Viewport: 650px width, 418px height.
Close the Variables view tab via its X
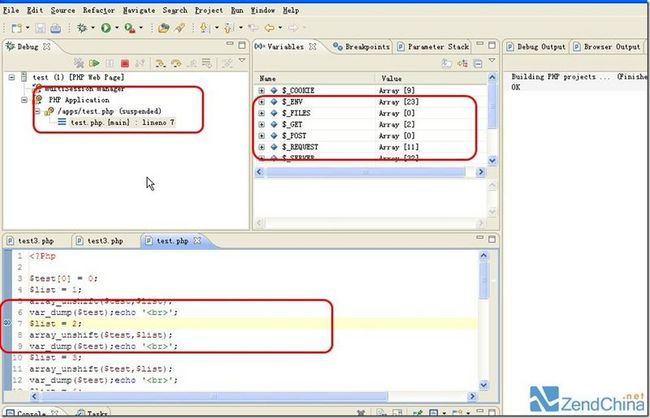coord(312,46)
